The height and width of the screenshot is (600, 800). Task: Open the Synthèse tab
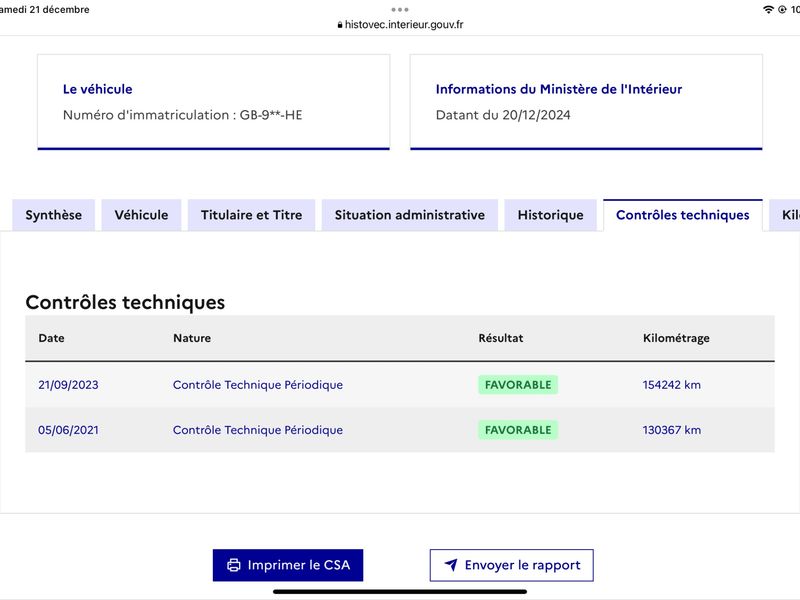pyautogui.click(x=54, y=215)
